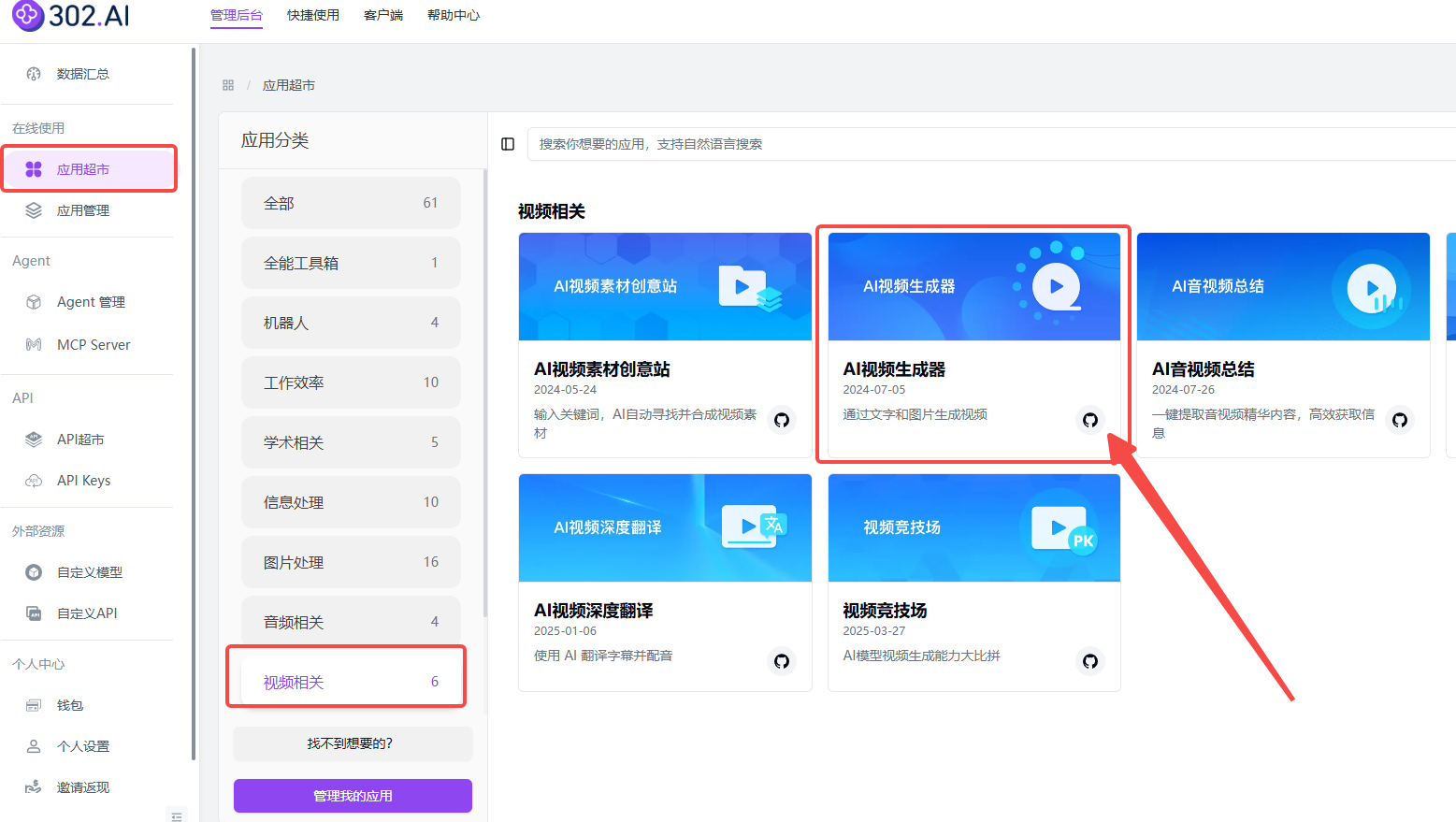The image size is (1456, 822).
Task: Click the MCP Server icon
Action: [34, 345]
